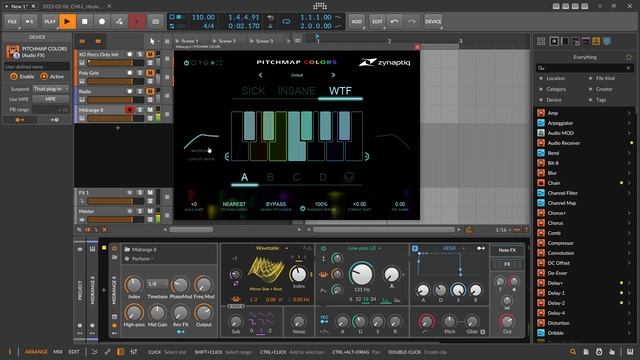This screenshot has width=640, height=360.
Task: Go to next Pitchmap preset
Action: 333,75
